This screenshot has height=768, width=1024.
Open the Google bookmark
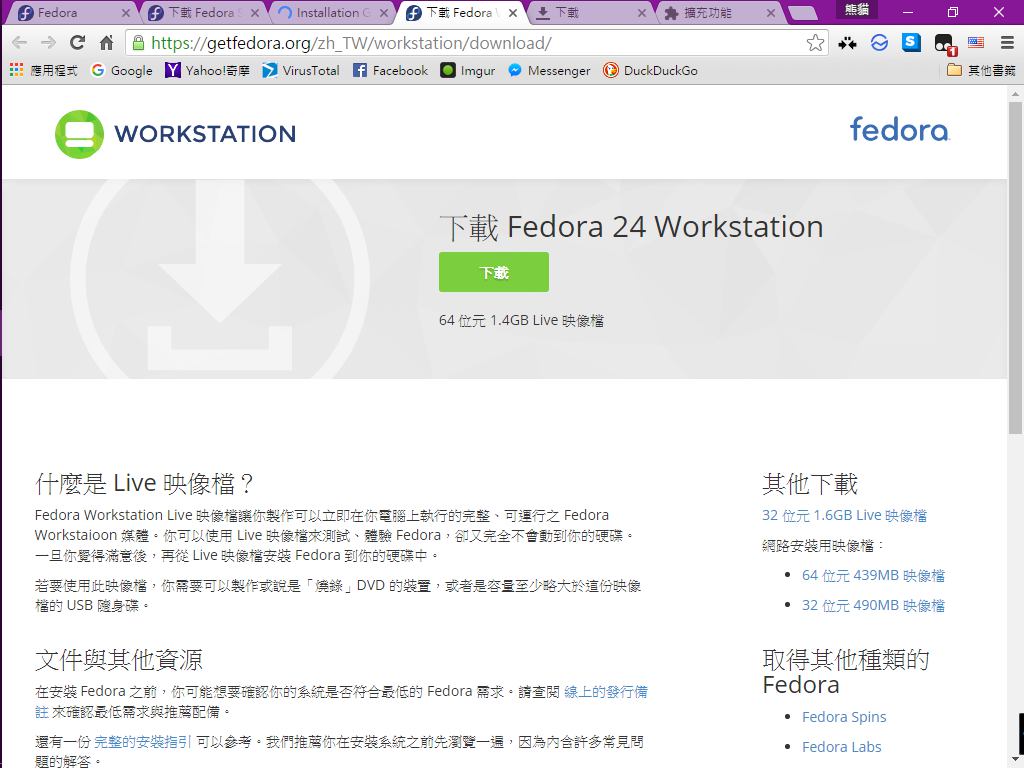coord(121,71)
